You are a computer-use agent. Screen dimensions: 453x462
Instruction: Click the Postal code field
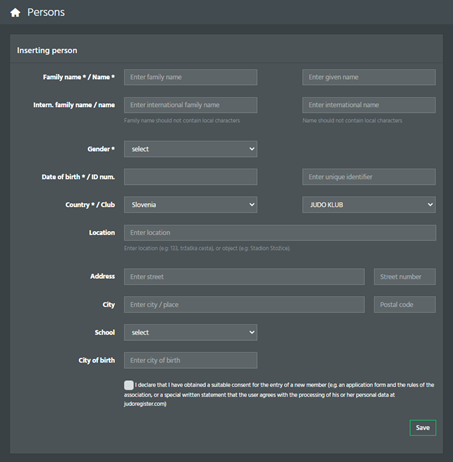[405, 304]
